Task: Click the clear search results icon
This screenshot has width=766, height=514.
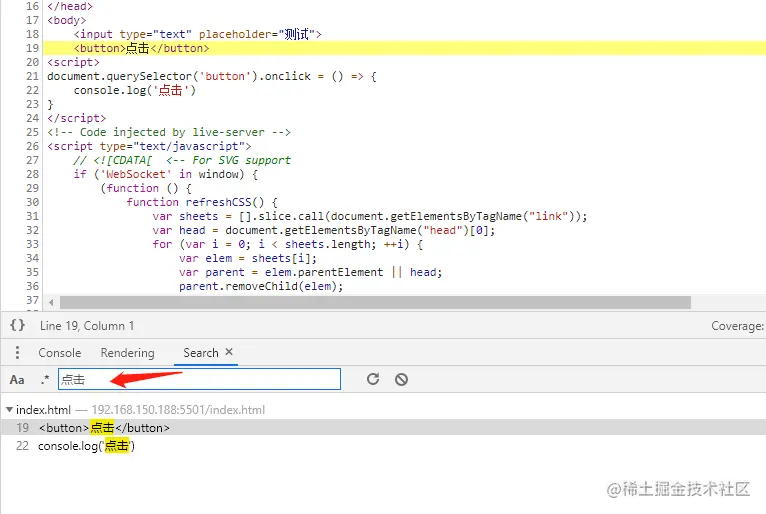Action: point(402,379)
